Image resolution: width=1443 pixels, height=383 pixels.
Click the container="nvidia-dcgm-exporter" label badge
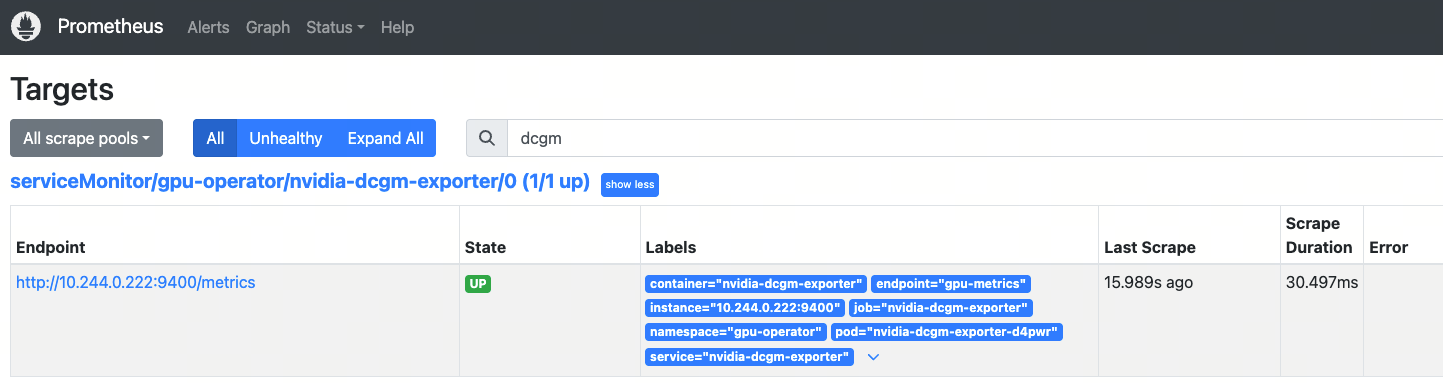pos(756,284)
